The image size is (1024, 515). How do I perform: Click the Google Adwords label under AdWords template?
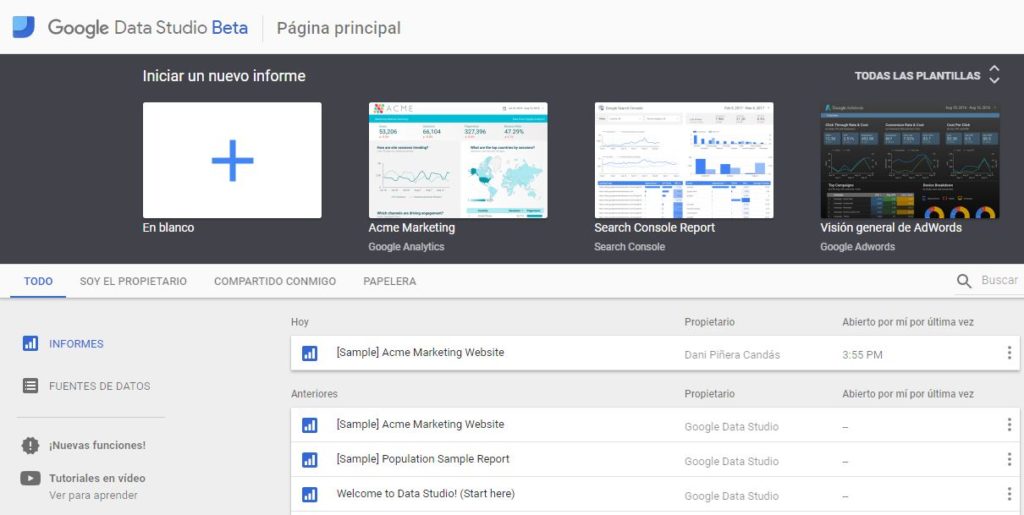(x=857, y=247)
